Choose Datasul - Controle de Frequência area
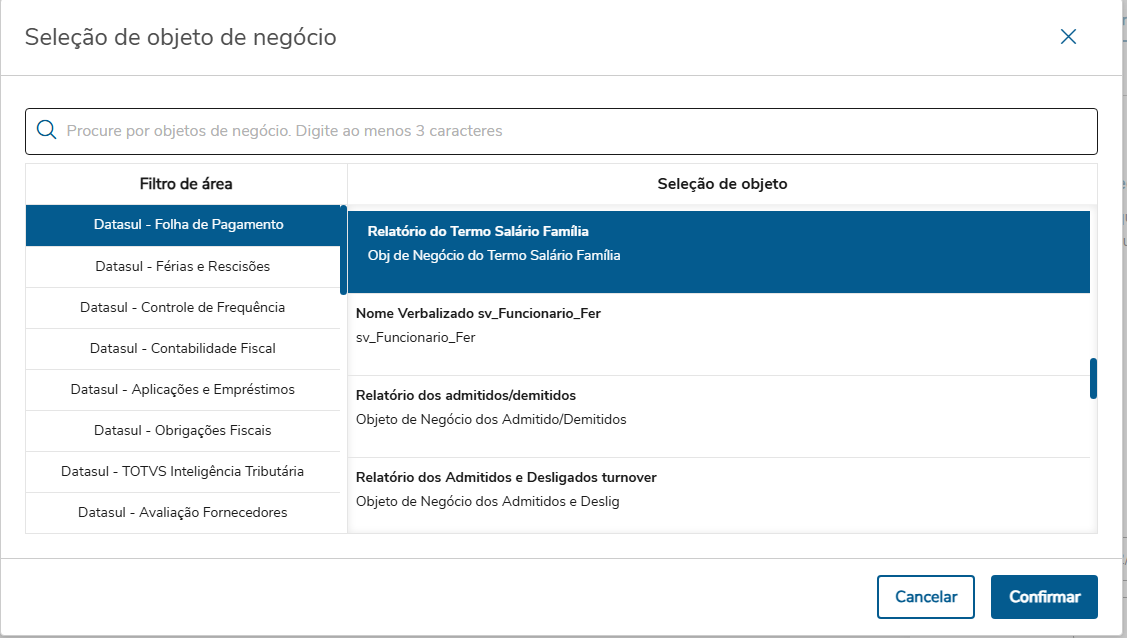The width and height of the screenshot is (1127, 638). [x=183, y=308]
